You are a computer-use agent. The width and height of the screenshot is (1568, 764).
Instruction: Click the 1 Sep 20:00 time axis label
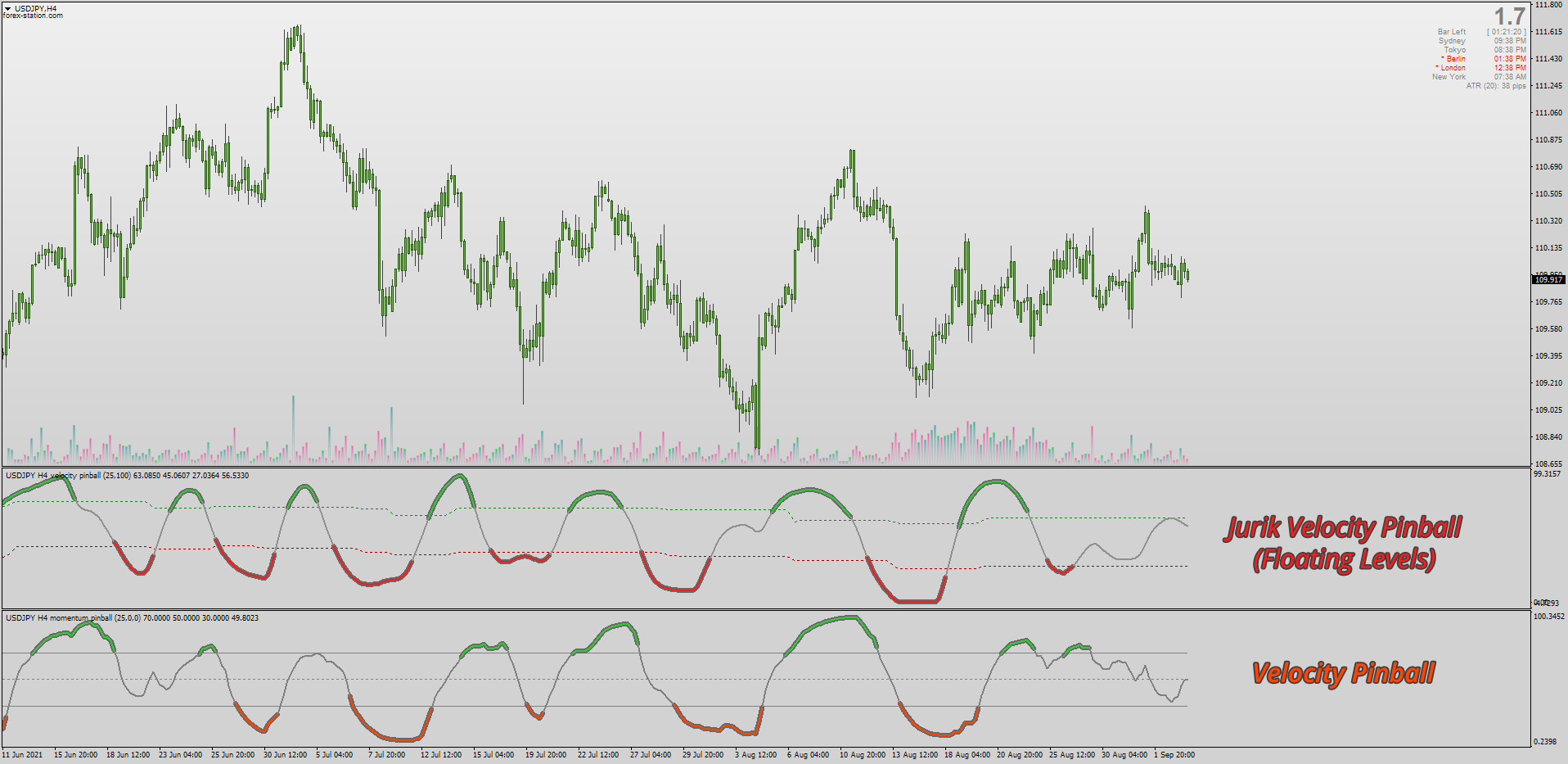coord(1174,755)
